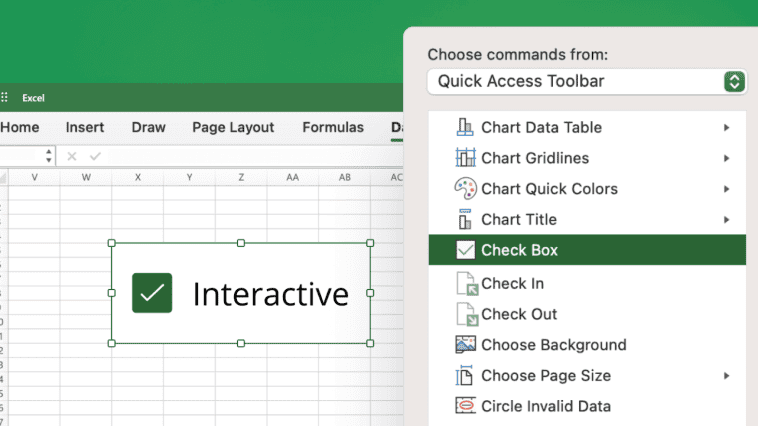
Task: Open the Formulas ribbon tab
Action: tap(332, 127)
